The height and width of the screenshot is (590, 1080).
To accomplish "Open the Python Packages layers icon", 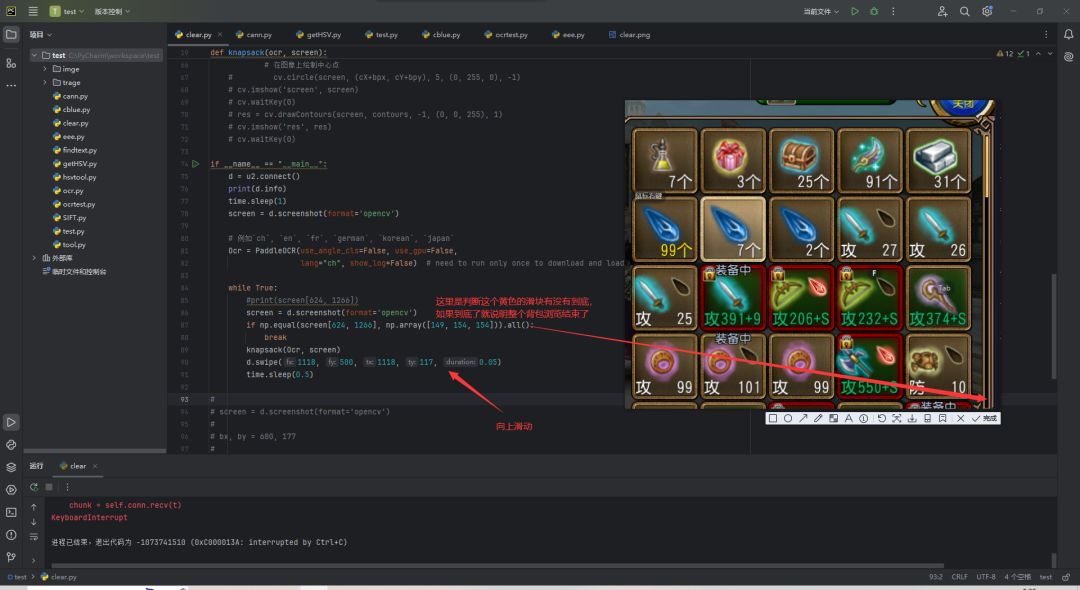I will click(11, 467).
